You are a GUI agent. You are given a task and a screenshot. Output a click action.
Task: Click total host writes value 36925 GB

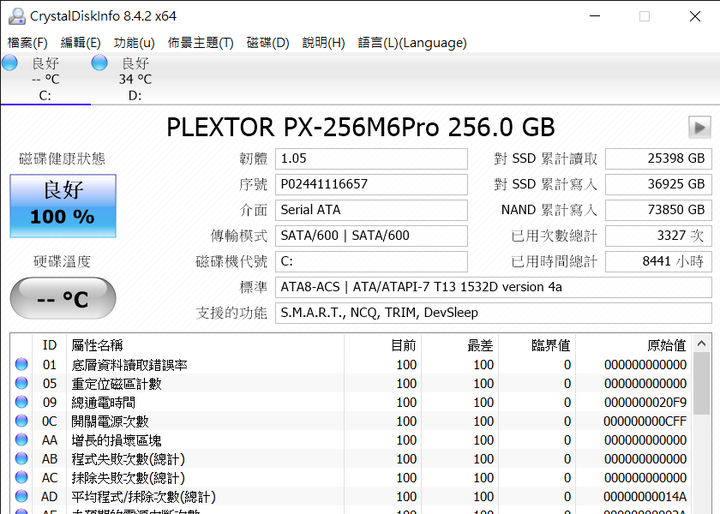pos(658,184)
